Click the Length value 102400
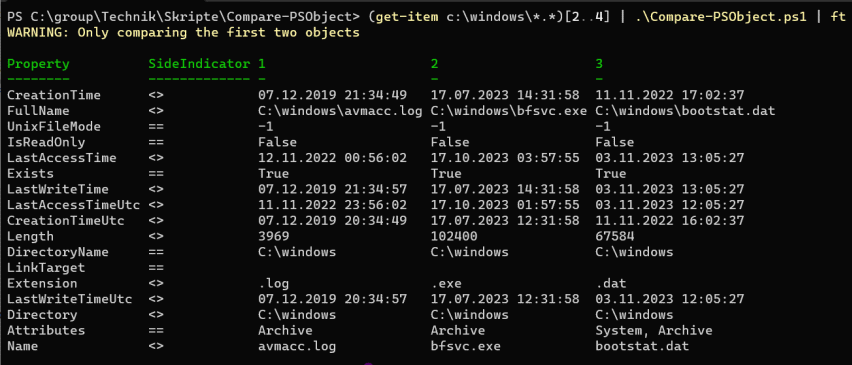The height and width of the screenshot is (365, 852). [454, 237]
